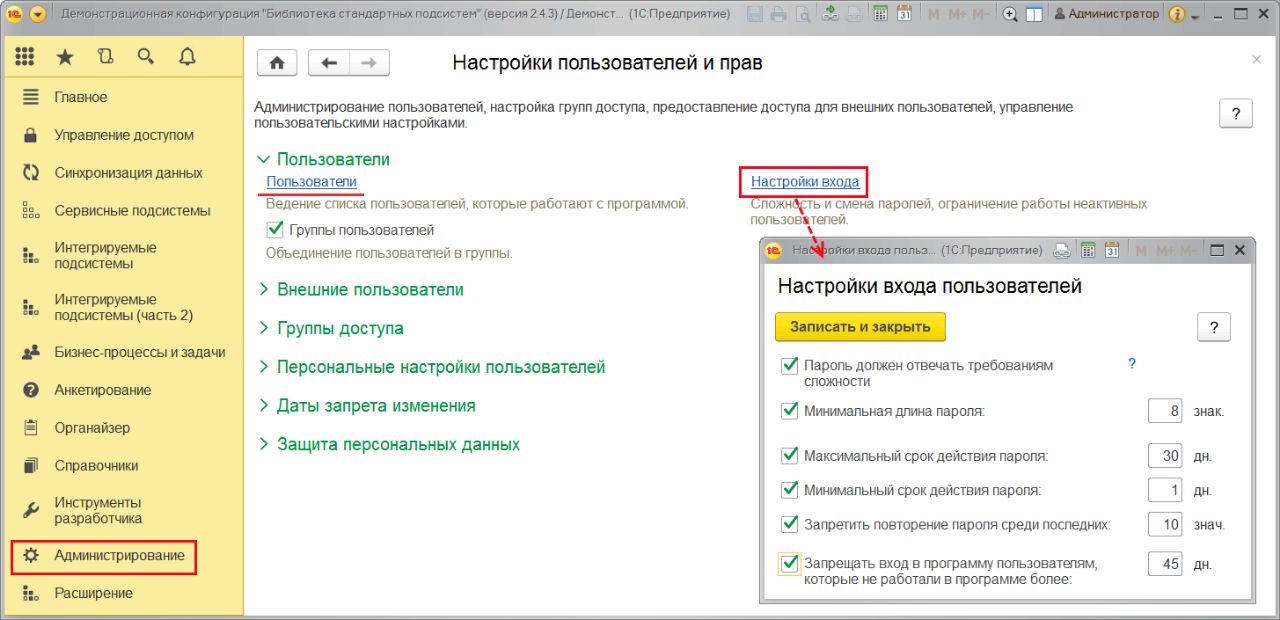Screen dimensions: 1280x620
Task: Toggle the Группы пользователей checkbox
Action: tap(276, 230)
